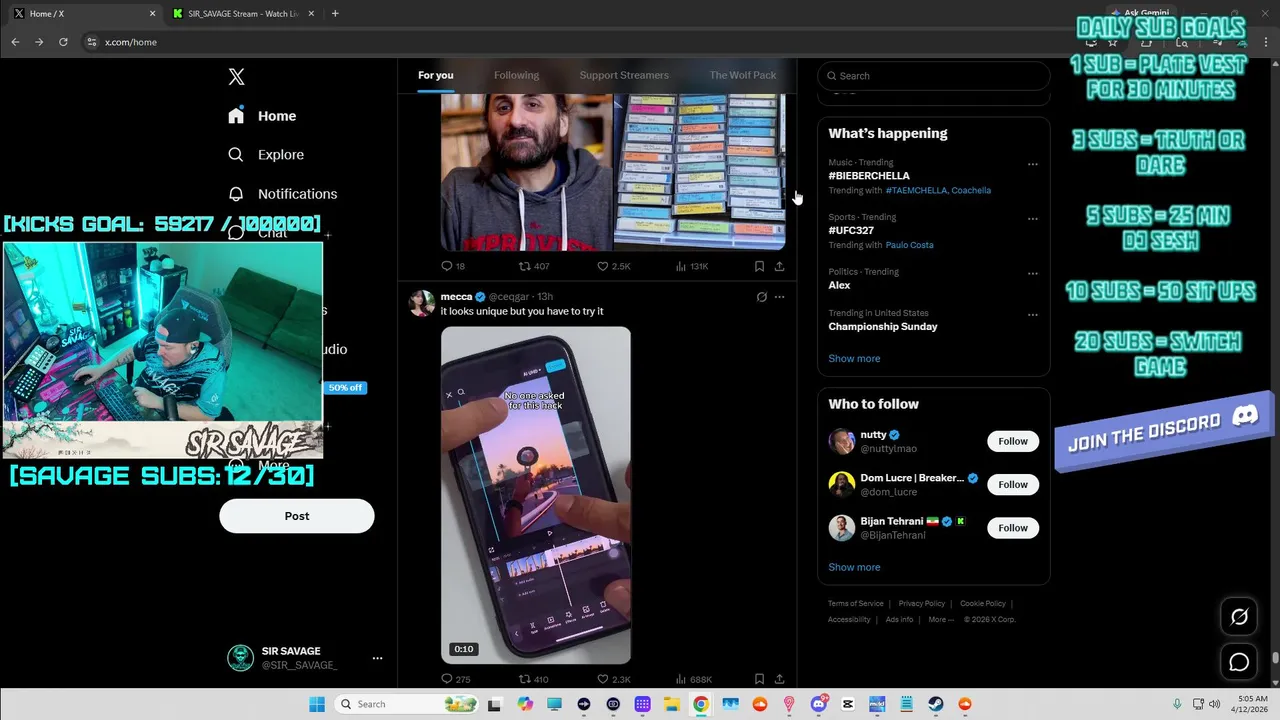Click the X search box
Screen dimensions: 1280x720
(934, 76)
